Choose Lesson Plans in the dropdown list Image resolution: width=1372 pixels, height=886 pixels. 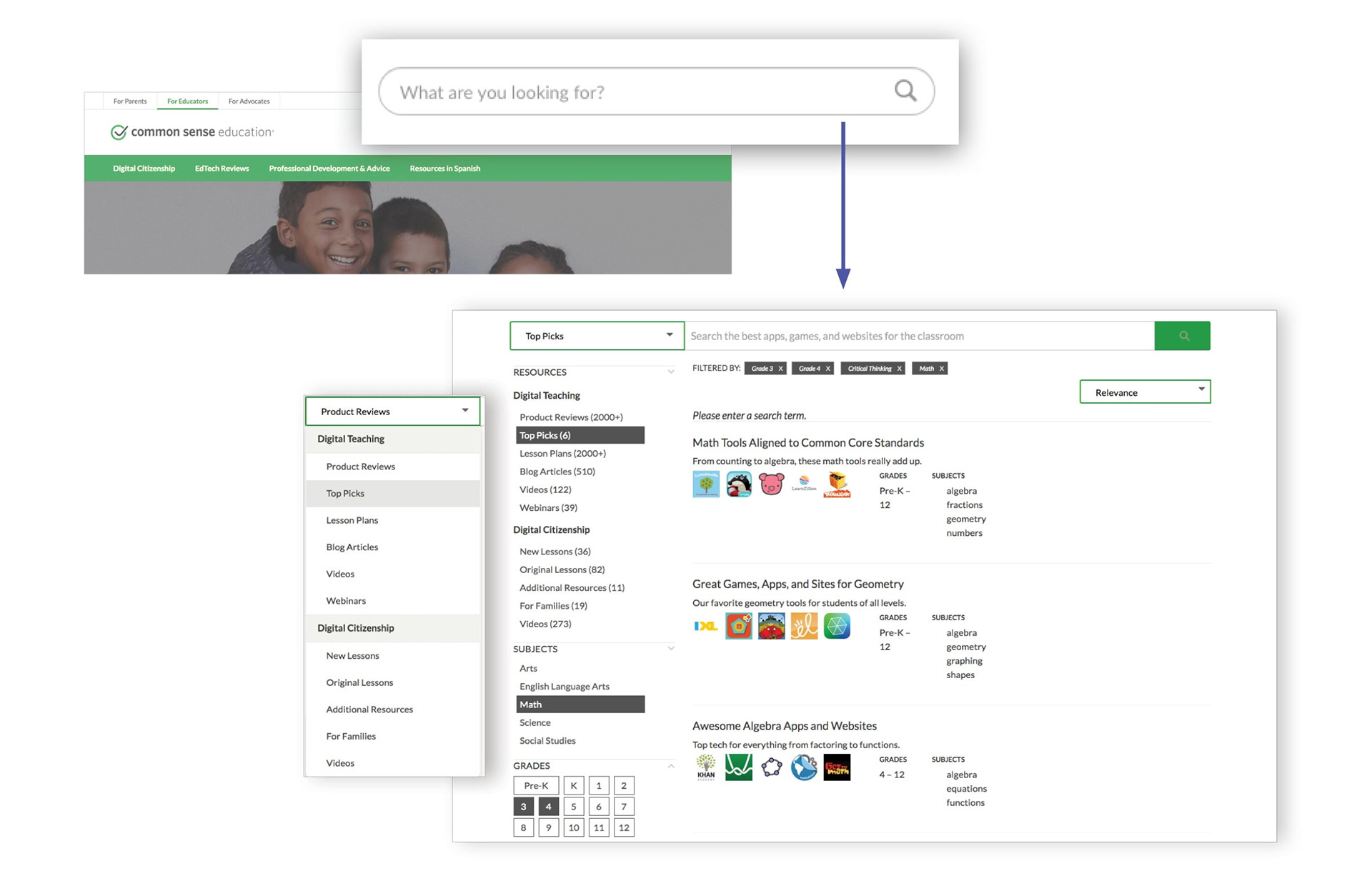(393, 520)
